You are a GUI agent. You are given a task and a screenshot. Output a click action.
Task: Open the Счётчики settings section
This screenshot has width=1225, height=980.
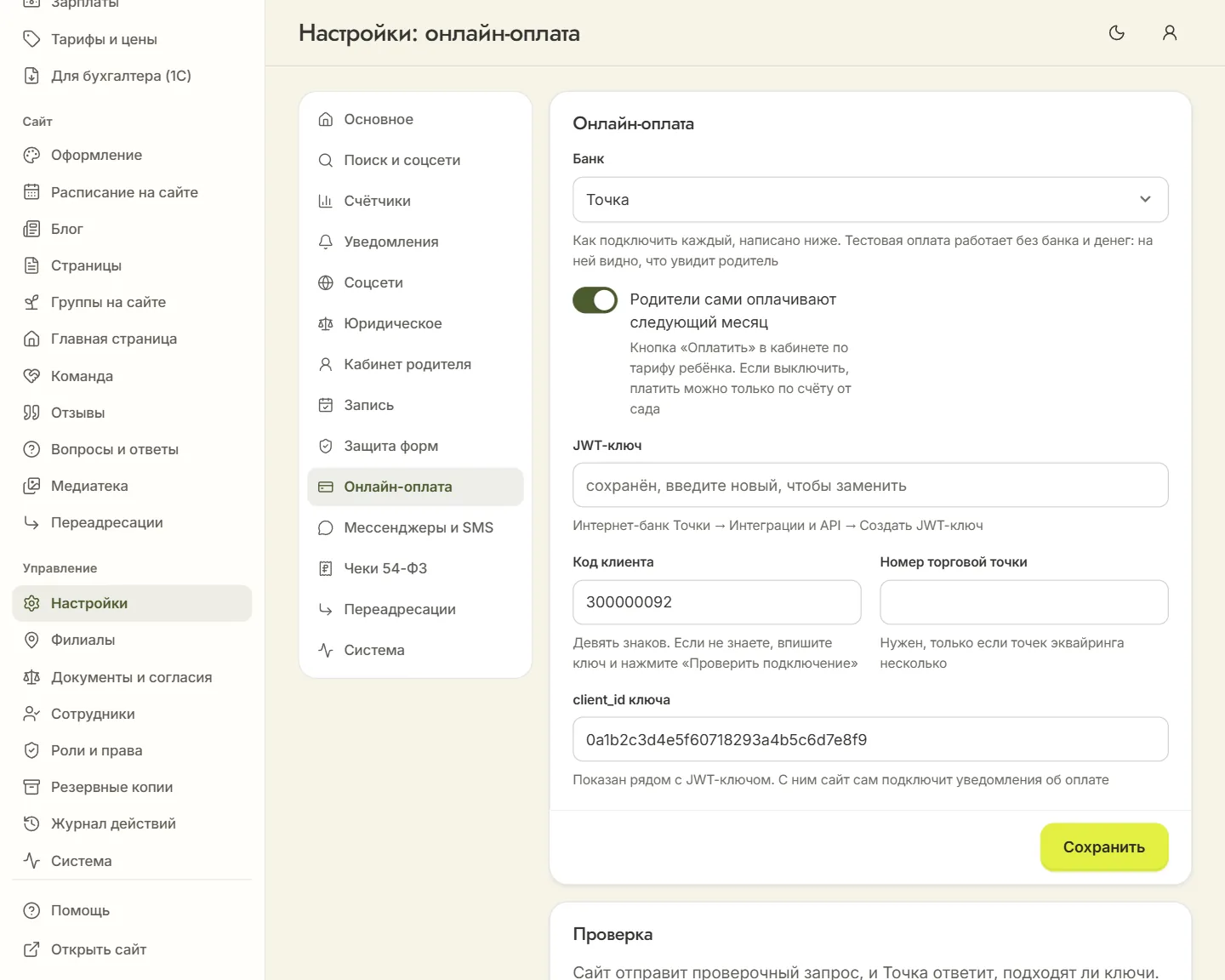[415, 201]
